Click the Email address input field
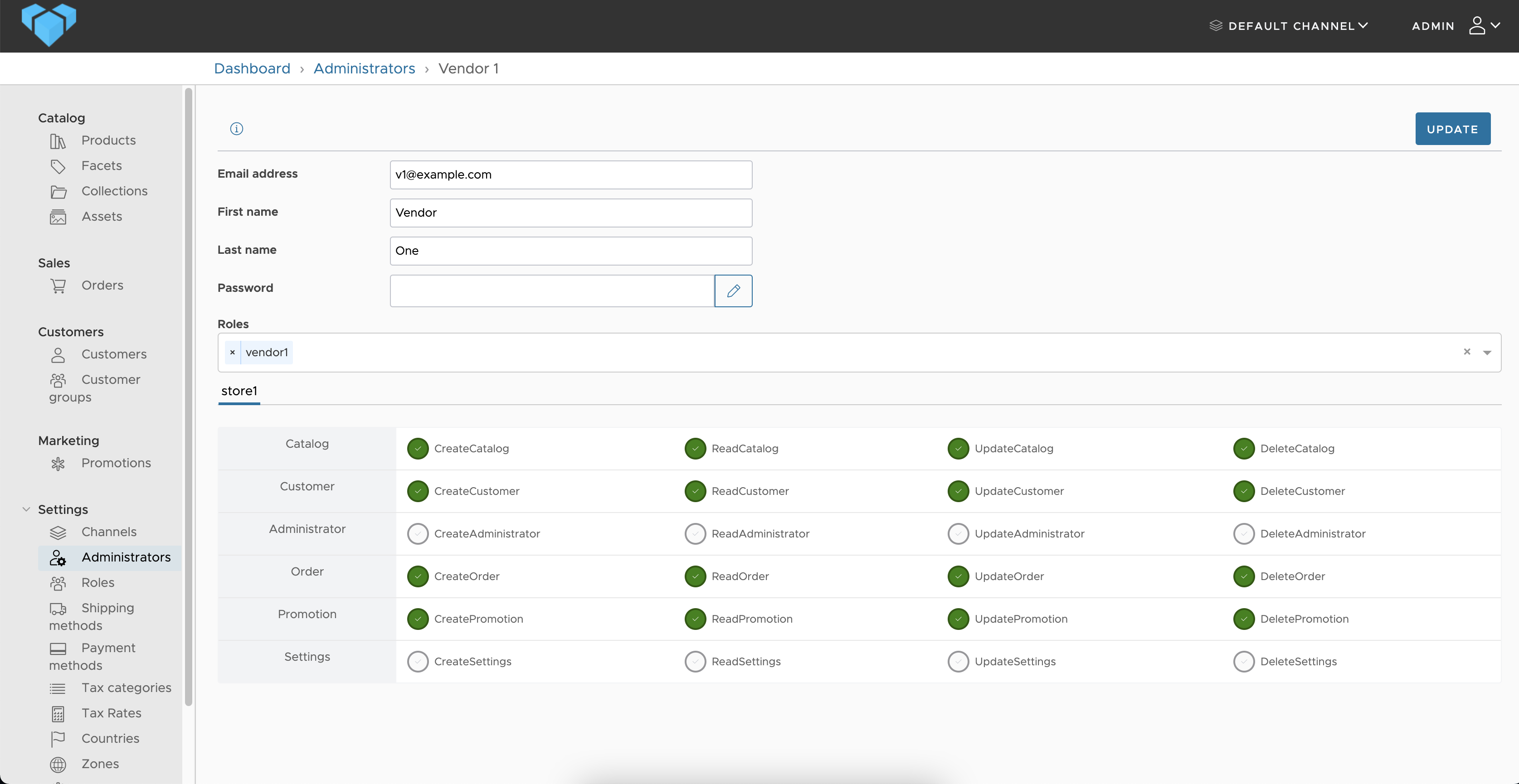1519x784 pixels. tap(570, 175)
